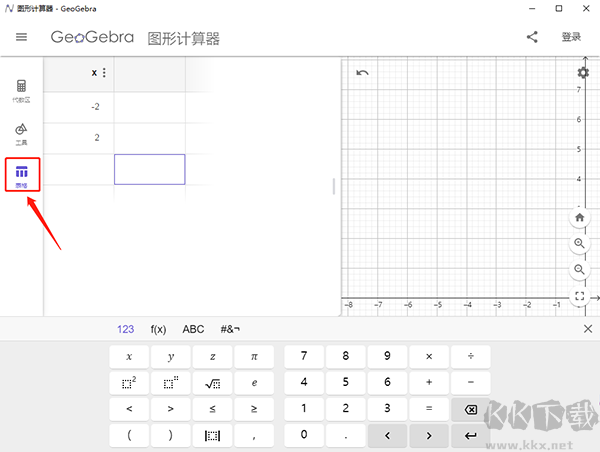600x452 pixels.
Task: Switch keyboard to #&¬ symbols tab
Action: tap(230, 329)
